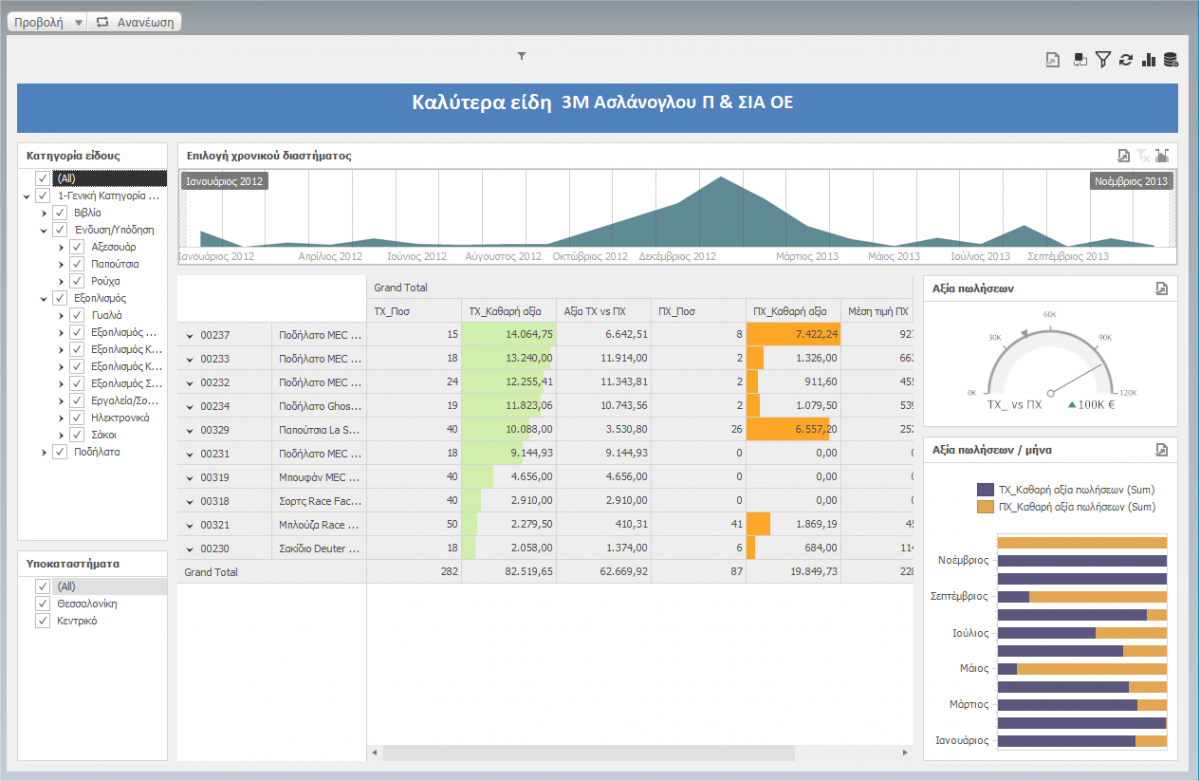This screenshot has height=781, width=1200.
Task: Toggle the Βιβλία checkbox
Action: tap(59, 213)
